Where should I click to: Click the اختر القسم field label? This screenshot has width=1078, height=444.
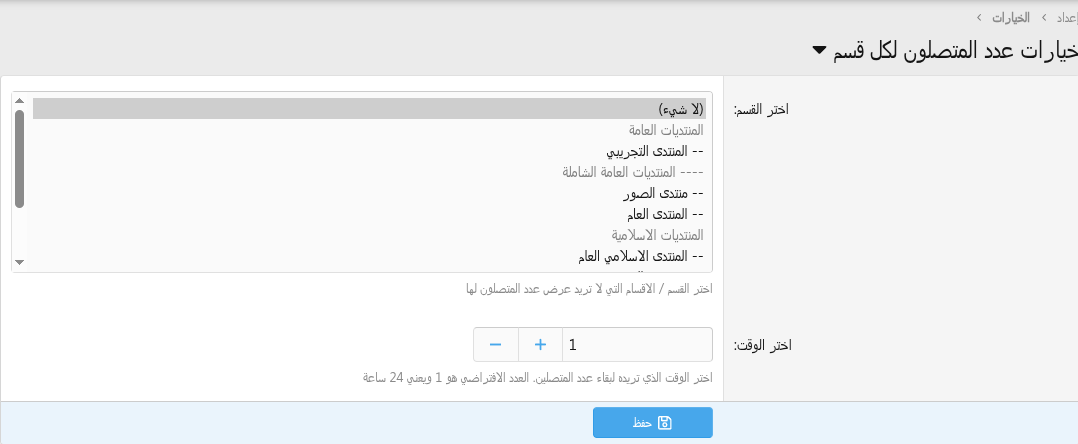point(762,108)
